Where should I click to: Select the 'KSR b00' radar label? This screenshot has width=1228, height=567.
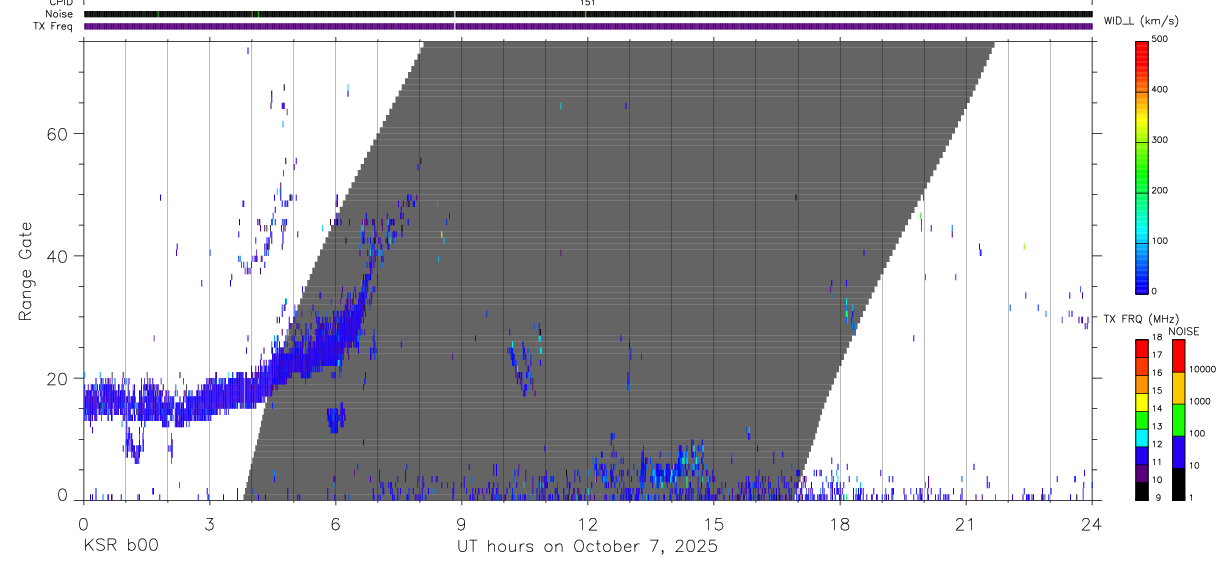pos(120,547)
